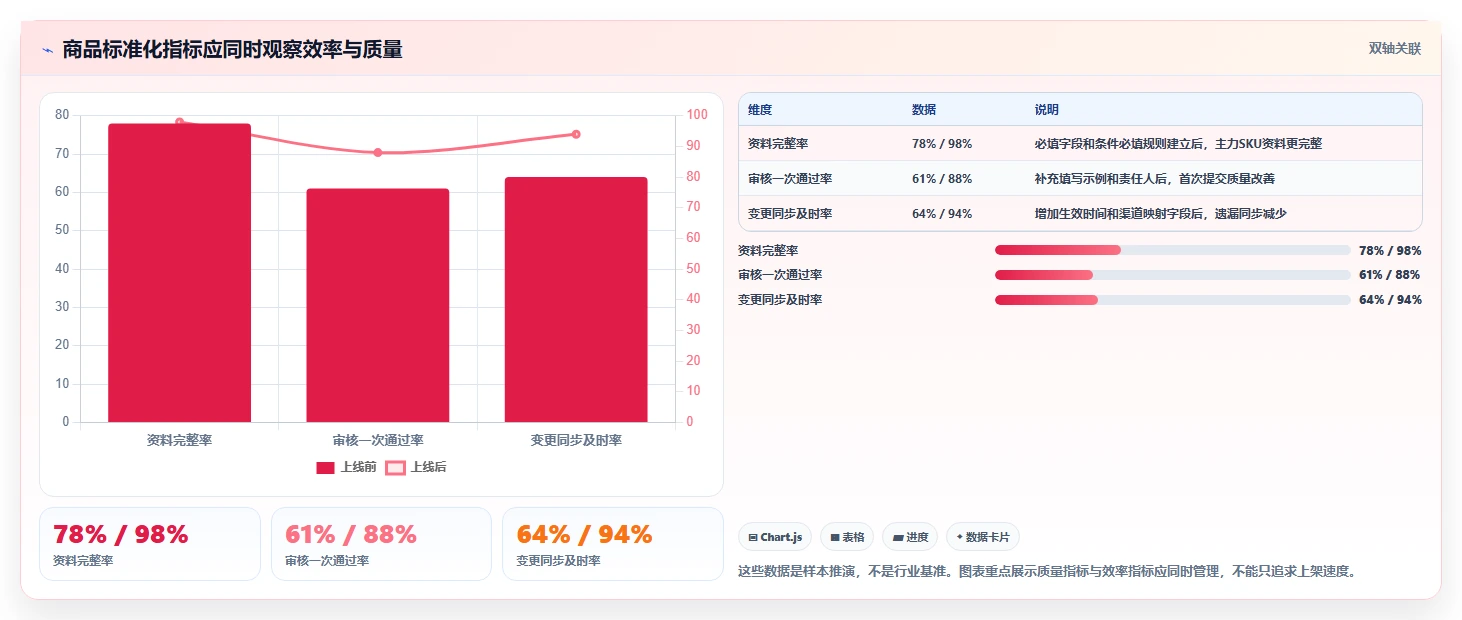
Task: Click the line point above 变更同步及时率 bar
Action: point(576,134)
